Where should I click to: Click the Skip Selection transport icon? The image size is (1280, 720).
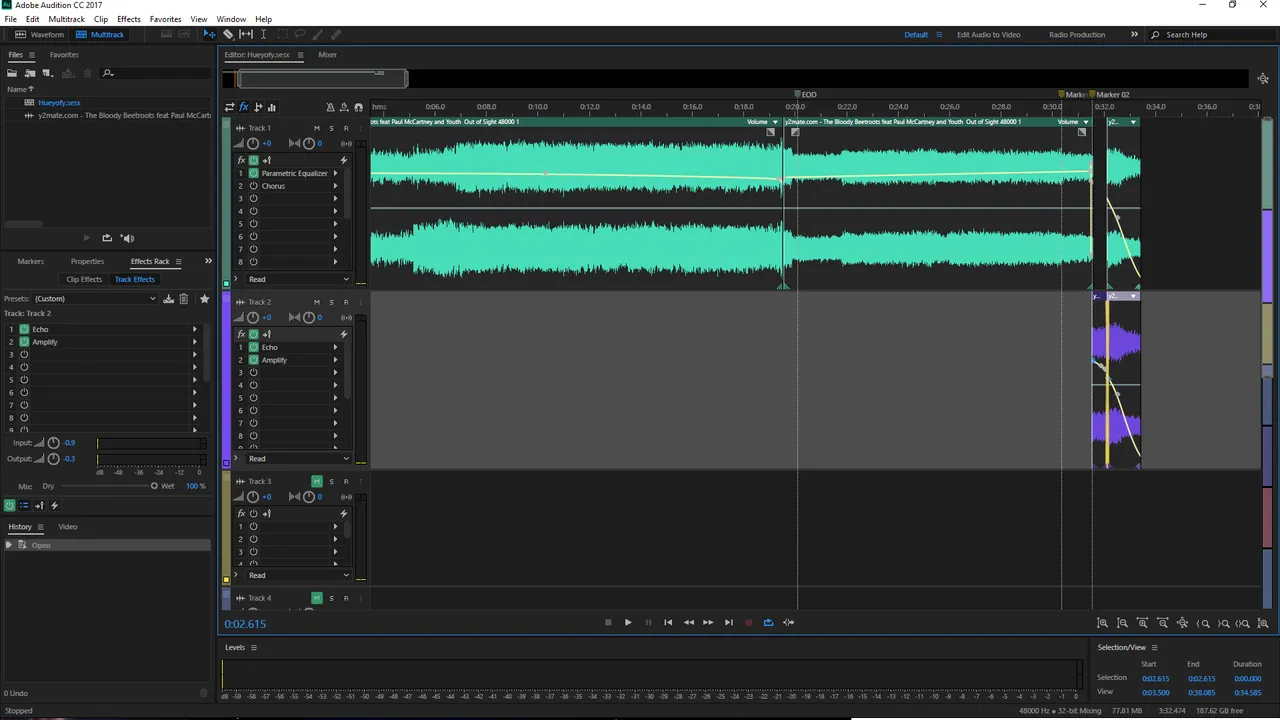[788, 622]
